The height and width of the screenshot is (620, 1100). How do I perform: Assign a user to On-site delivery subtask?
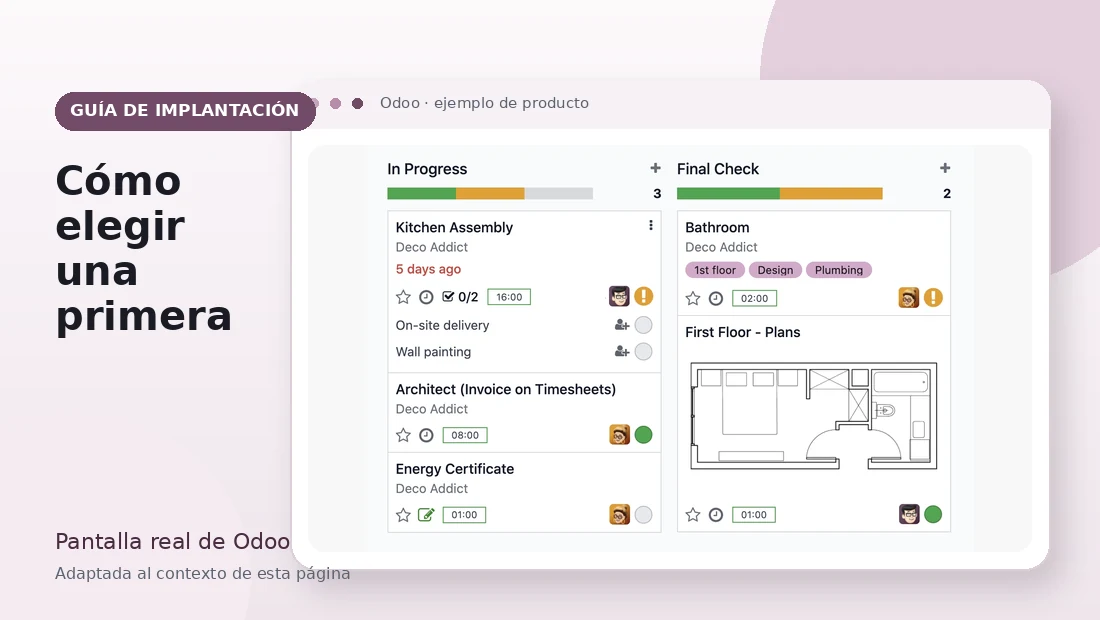pyautogui.click(x=622, y=325)
